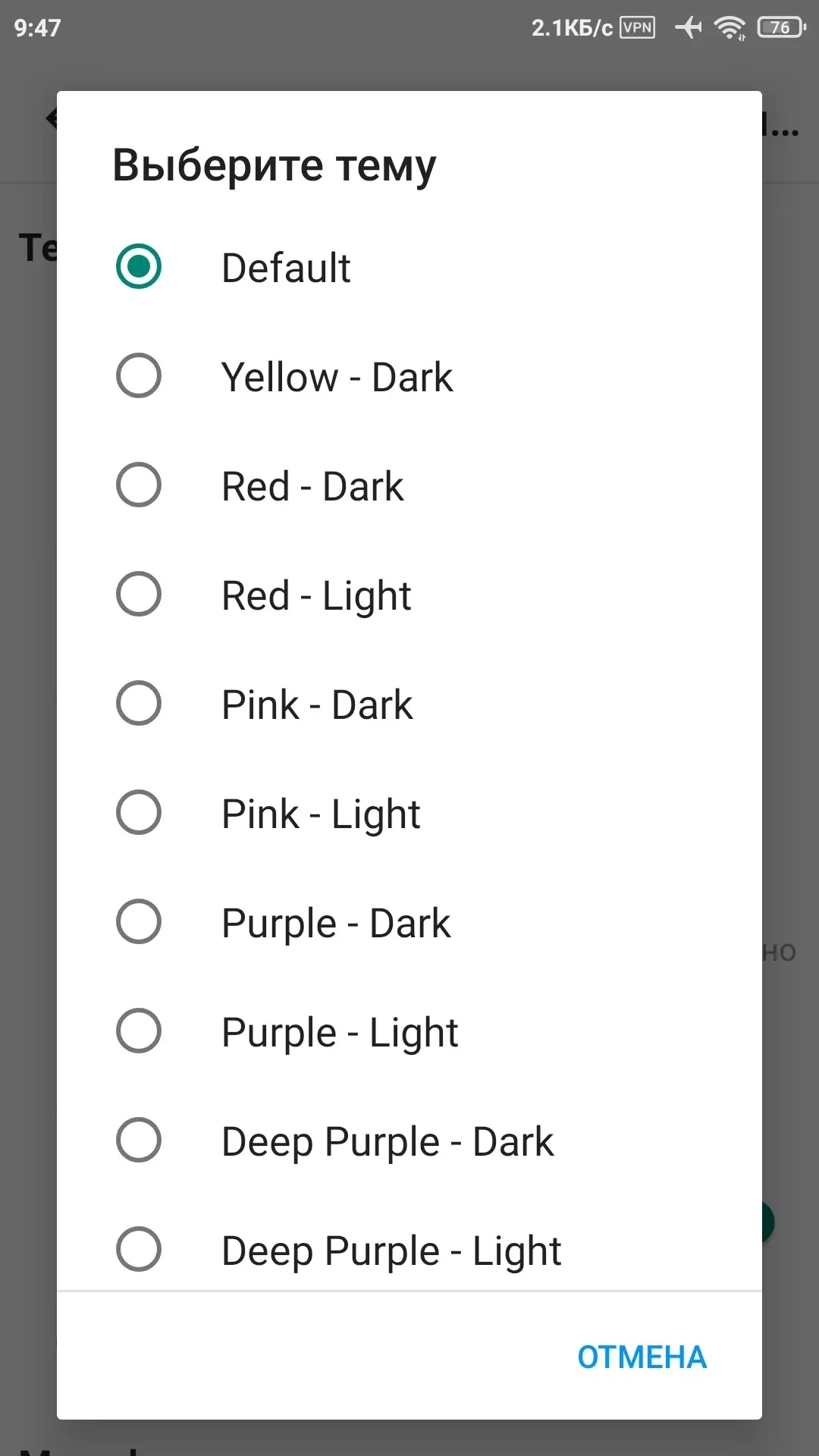Click the 'Выберите тему' dialog title

point(275,165)
